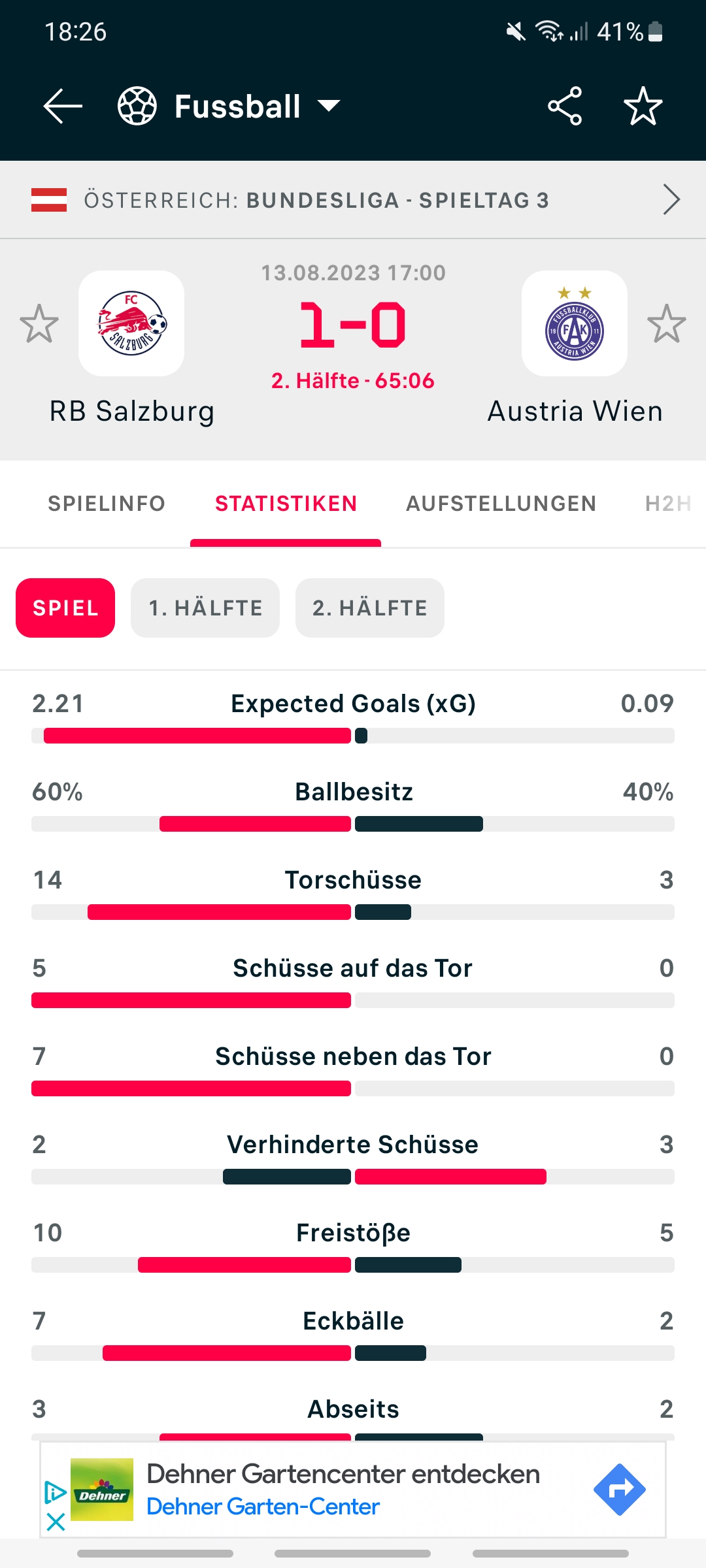Tap the back arrow icon

click(x=63, y=106)
